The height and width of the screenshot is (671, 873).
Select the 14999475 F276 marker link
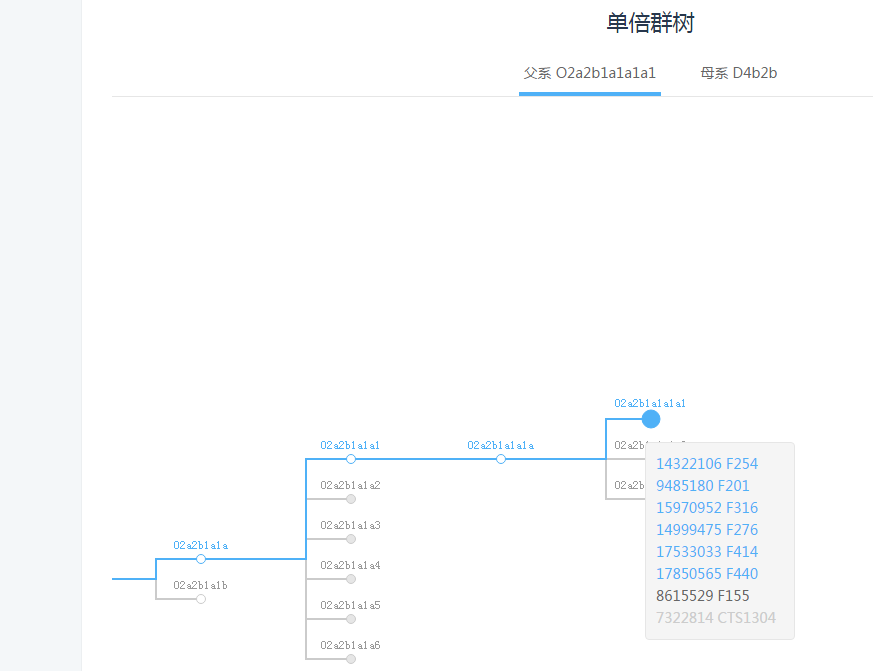[x=707, y=530]
